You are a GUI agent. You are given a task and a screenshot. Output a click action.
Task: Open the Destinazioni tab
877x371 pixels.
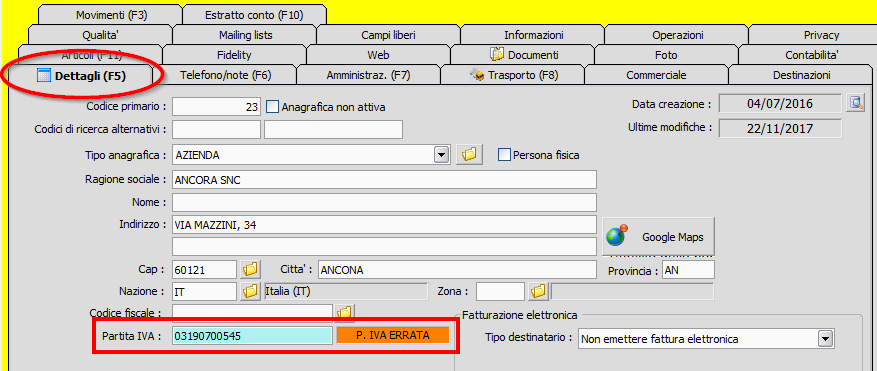802,75
